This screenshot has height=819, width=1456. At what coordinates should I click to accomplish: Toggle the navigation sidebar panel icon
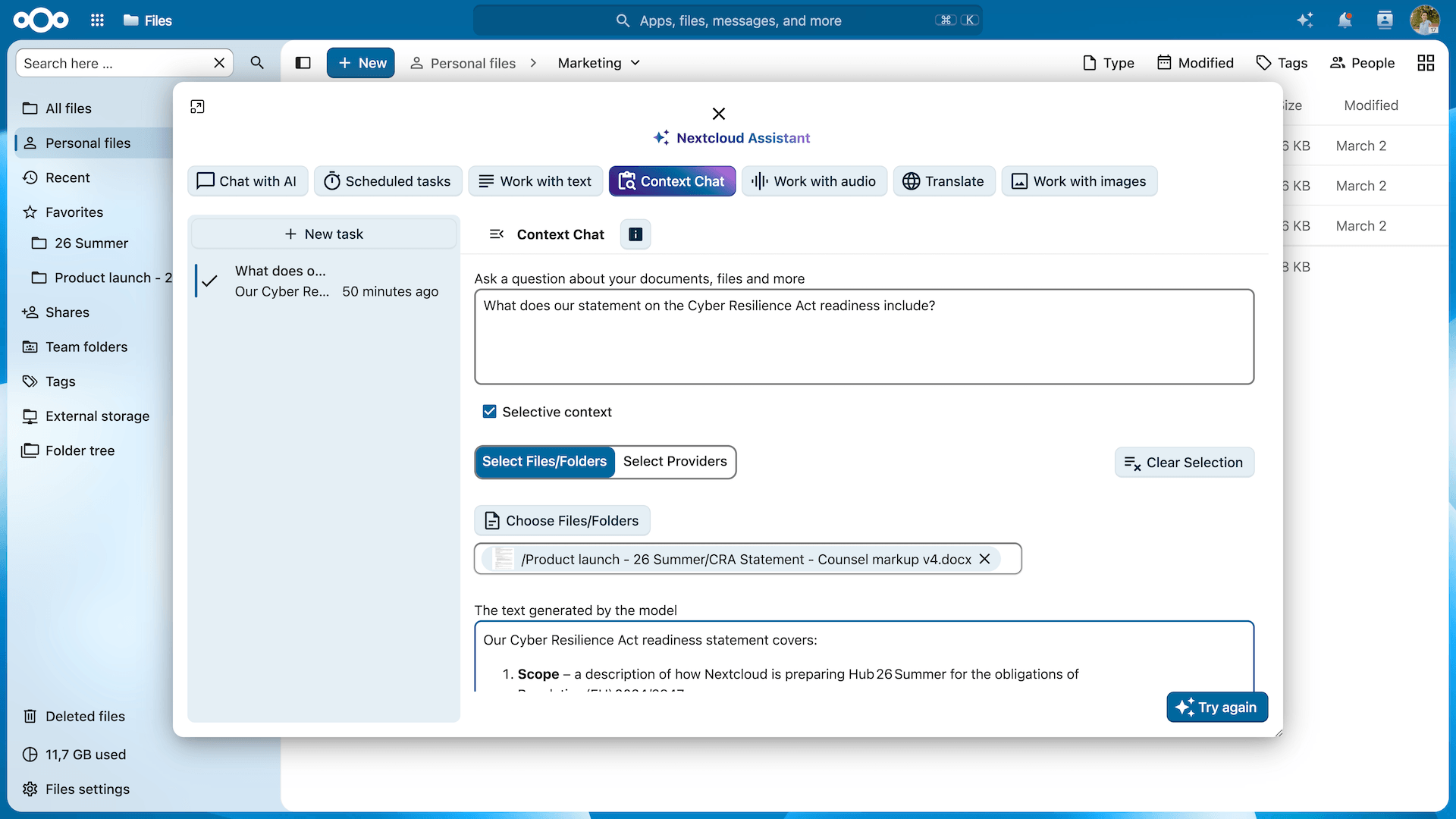tap(303, 63)
